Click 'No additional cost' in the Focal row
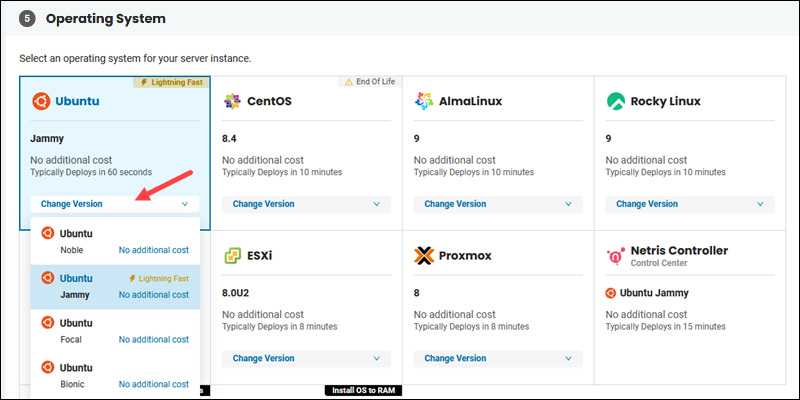 click(x=154, y=339)
